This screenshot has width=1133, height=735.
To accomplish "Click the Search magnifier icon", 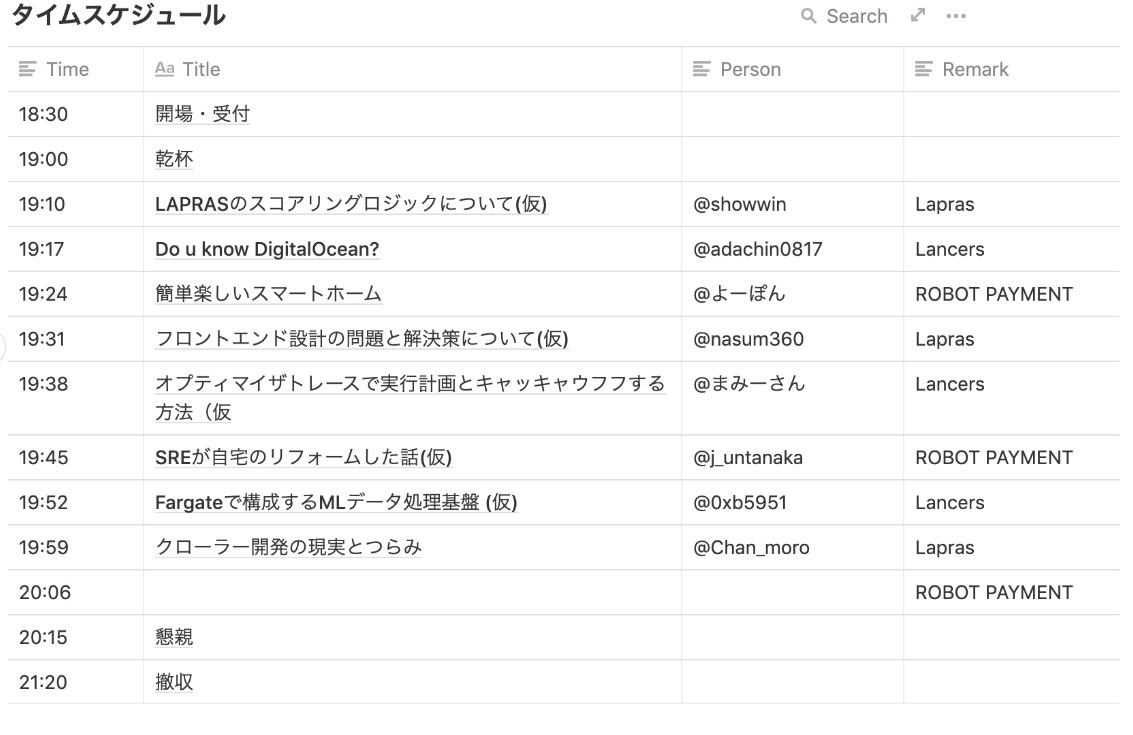I will coord(809,16).
